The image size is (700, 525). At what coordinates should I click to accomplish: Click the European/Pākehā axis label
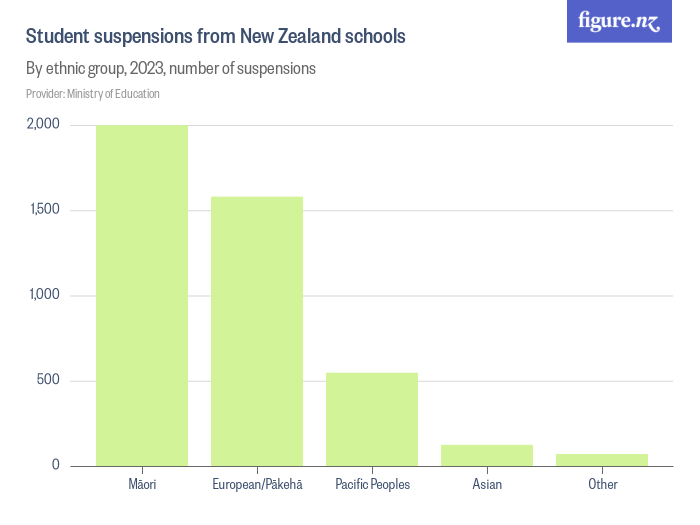[257, 485]
